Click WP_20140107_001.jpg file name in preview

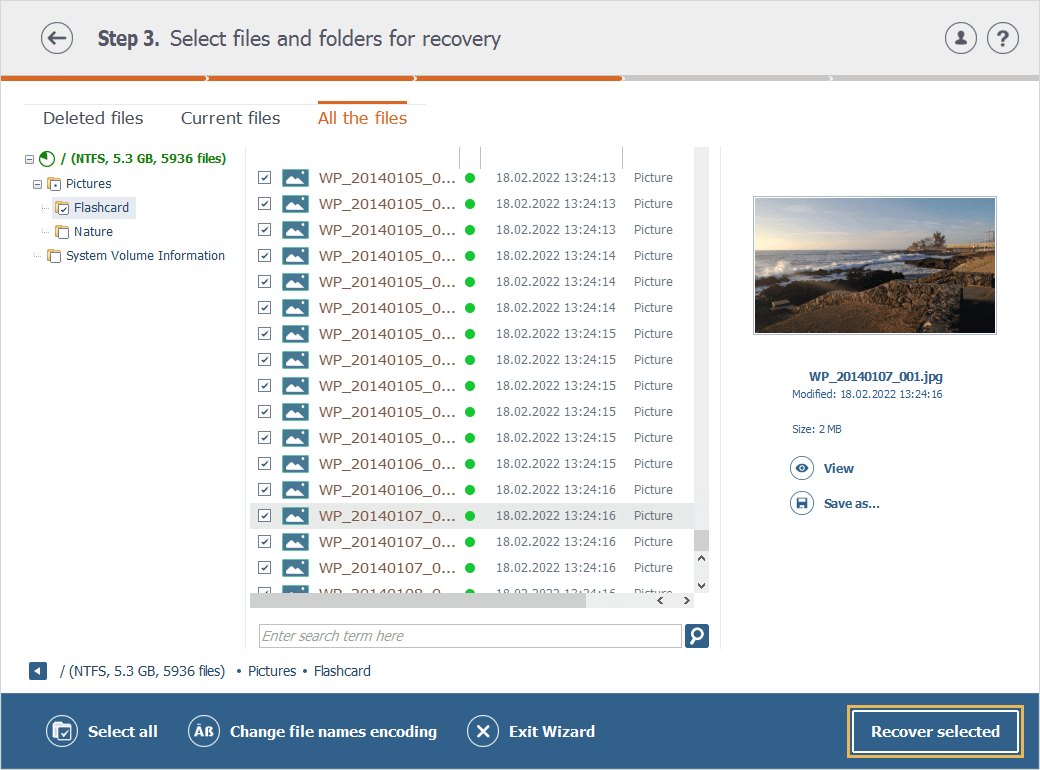(x=876, y=376)
